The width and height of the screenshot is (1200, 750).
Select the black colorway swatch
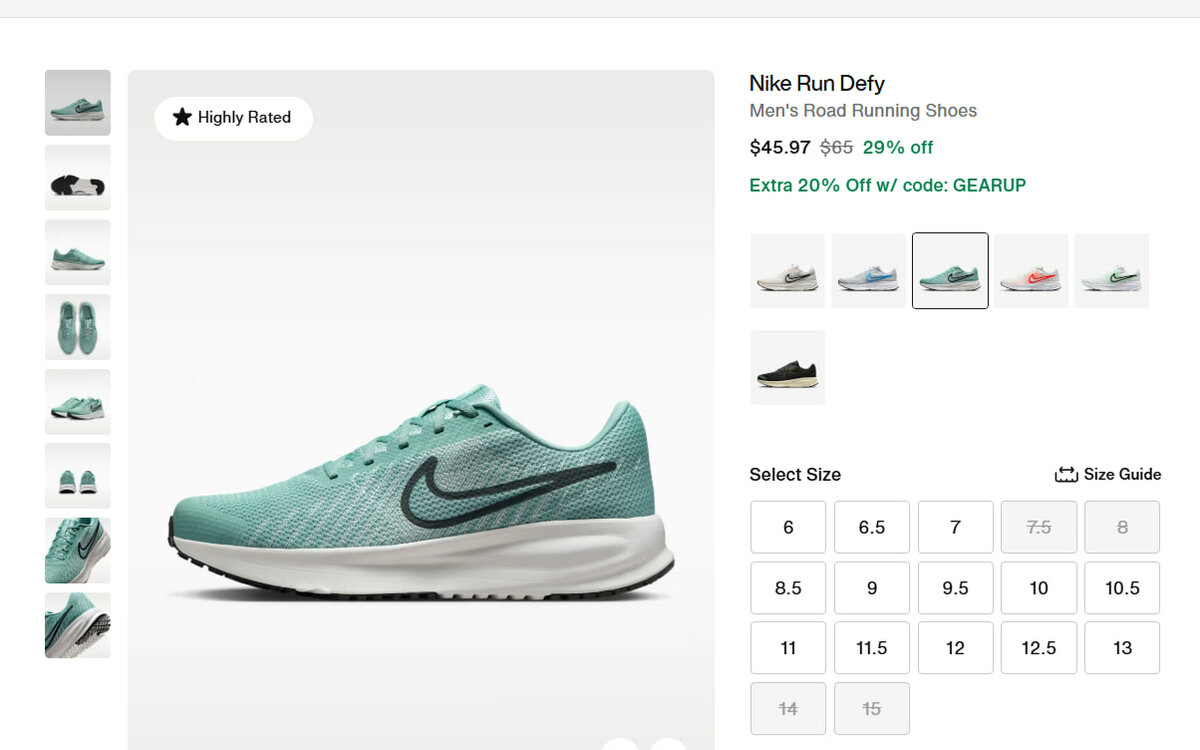click(x=788, y=368)
